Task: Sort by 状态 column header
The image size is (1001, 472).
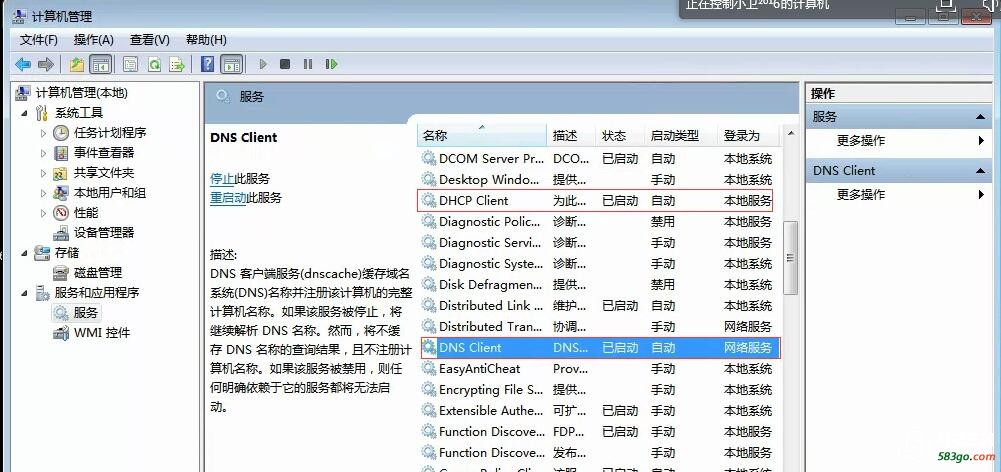Action: pos(620,135)
